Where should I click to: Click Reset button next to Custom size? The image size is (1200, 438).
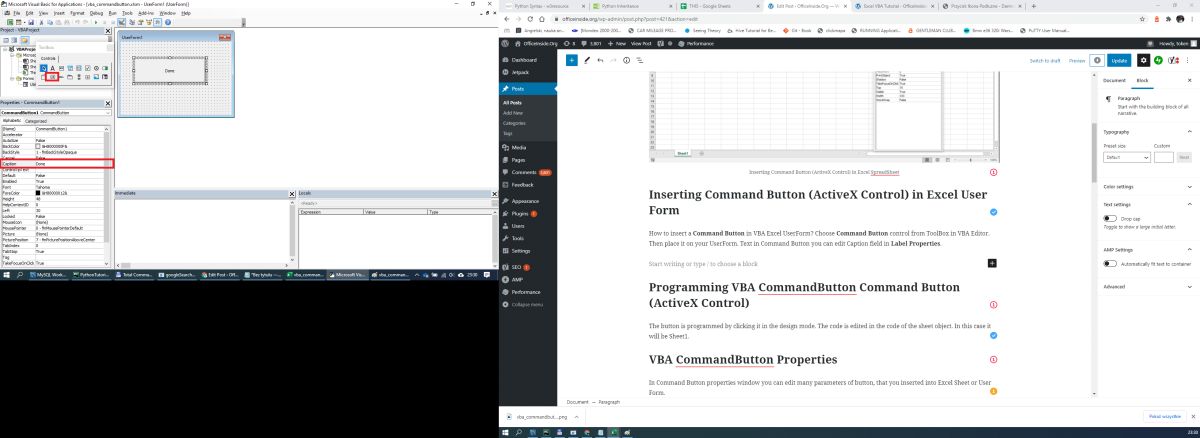1184,157
